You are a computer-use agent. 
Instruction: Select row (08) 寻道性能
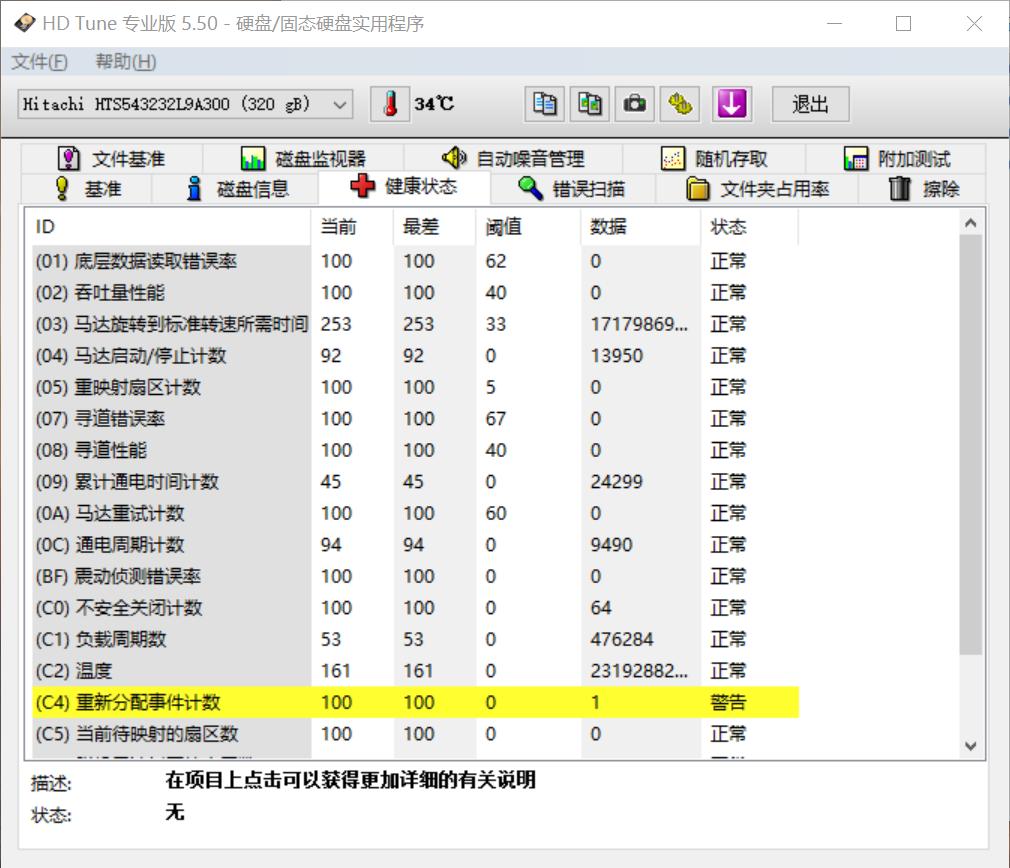coord(415,450)
